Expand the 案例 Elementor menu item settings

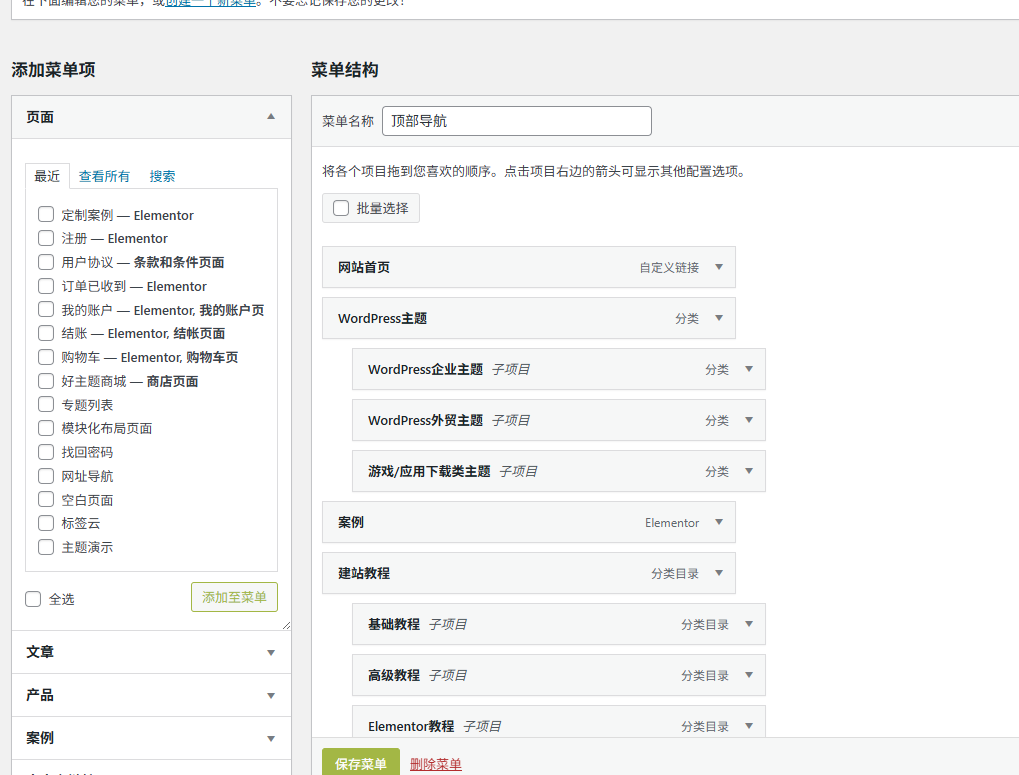tap(719, 522)
